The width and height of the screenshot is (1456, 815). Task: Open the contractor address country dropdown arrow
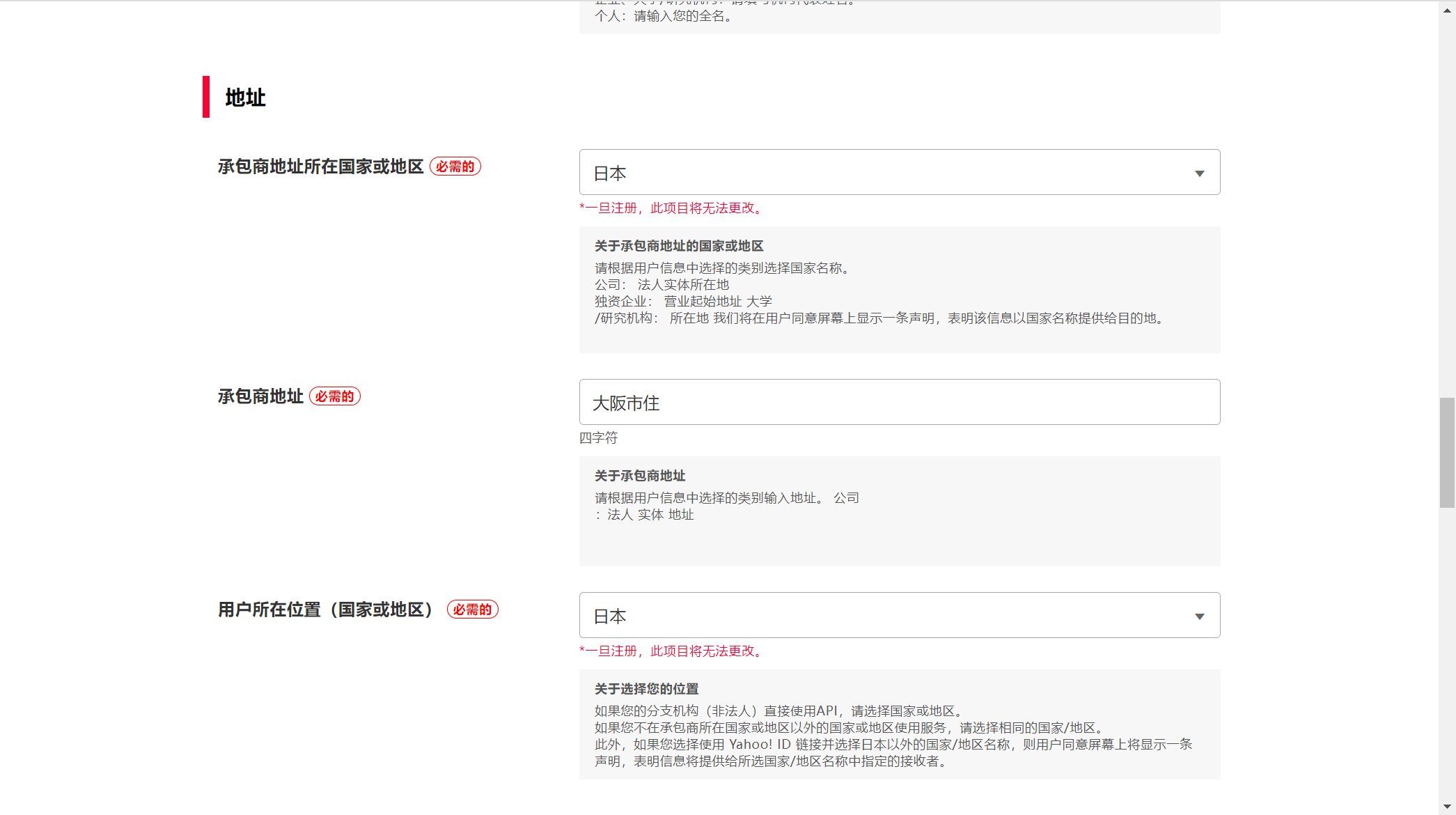point(1199,173)
